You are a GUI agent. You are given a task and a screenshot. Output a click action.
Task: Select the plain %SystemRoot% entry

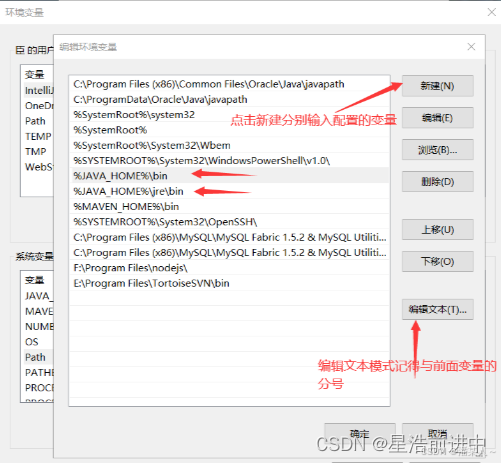(229, 130)
